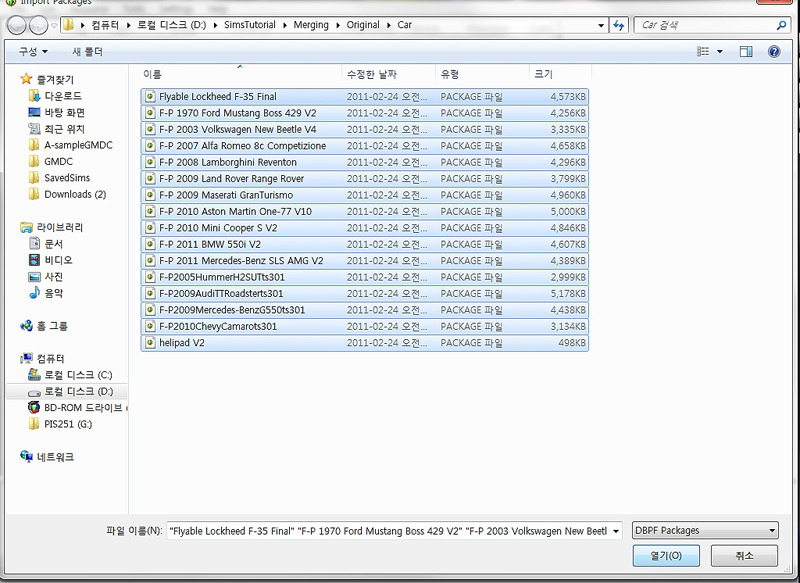The width and height of the screenshot is (800, 583).
Task: Click the PIS251 (G:) folder icon
Action: (34, 424)
